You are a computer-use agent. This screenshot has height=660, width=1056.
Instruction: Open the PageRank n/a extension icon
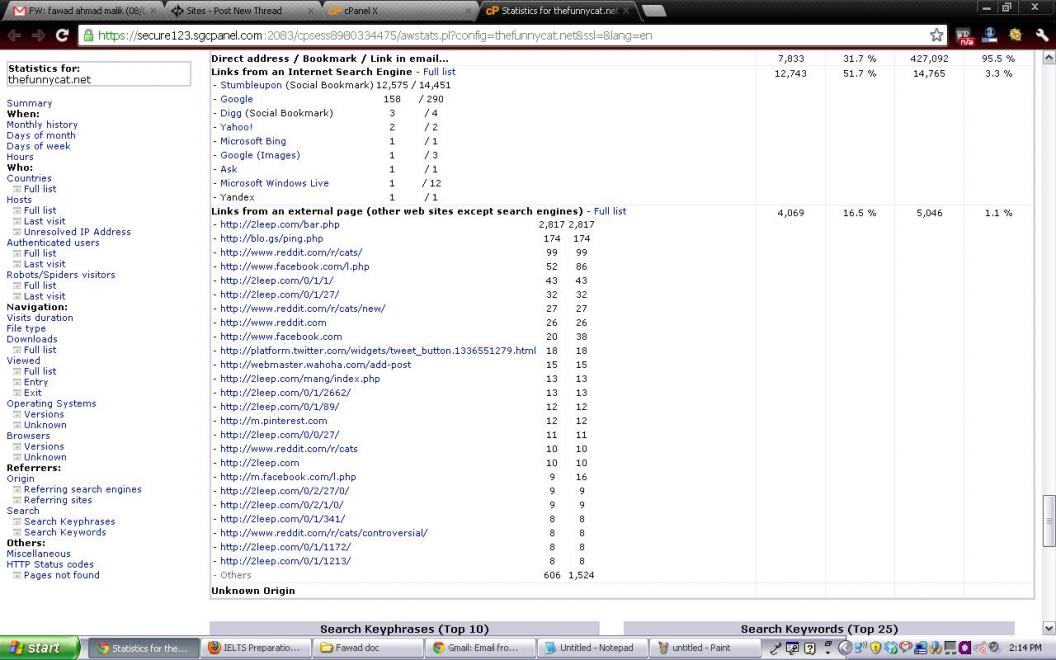[964, 36]
